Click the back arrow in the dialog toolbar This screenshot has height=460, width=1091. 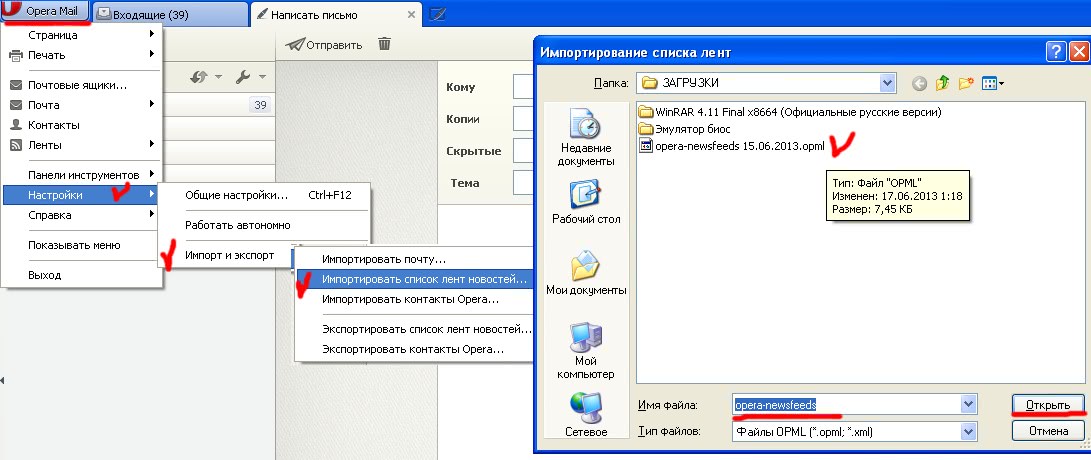pos(920,84)
